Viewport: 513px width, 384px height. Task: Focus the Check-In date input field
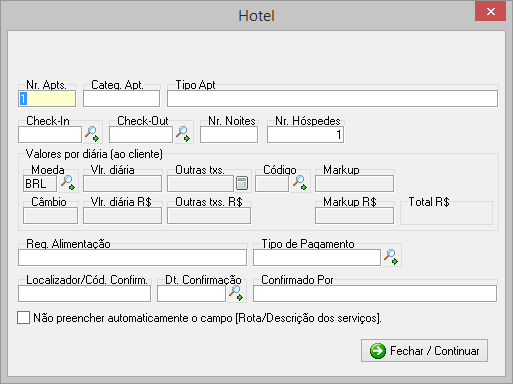click(50, 135)
